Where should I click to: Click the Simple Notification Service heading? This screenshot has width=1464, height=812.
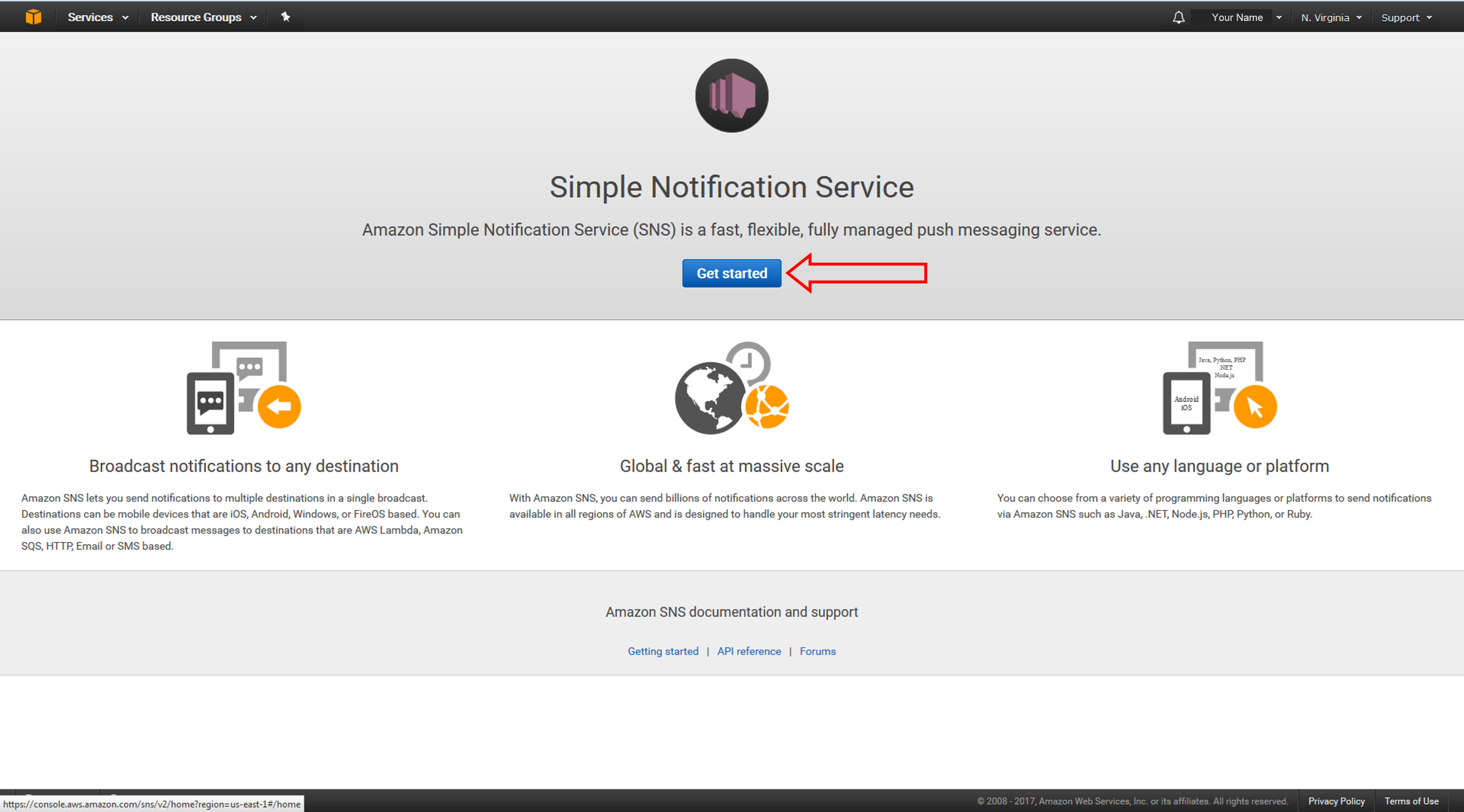(x=732, y=187)
